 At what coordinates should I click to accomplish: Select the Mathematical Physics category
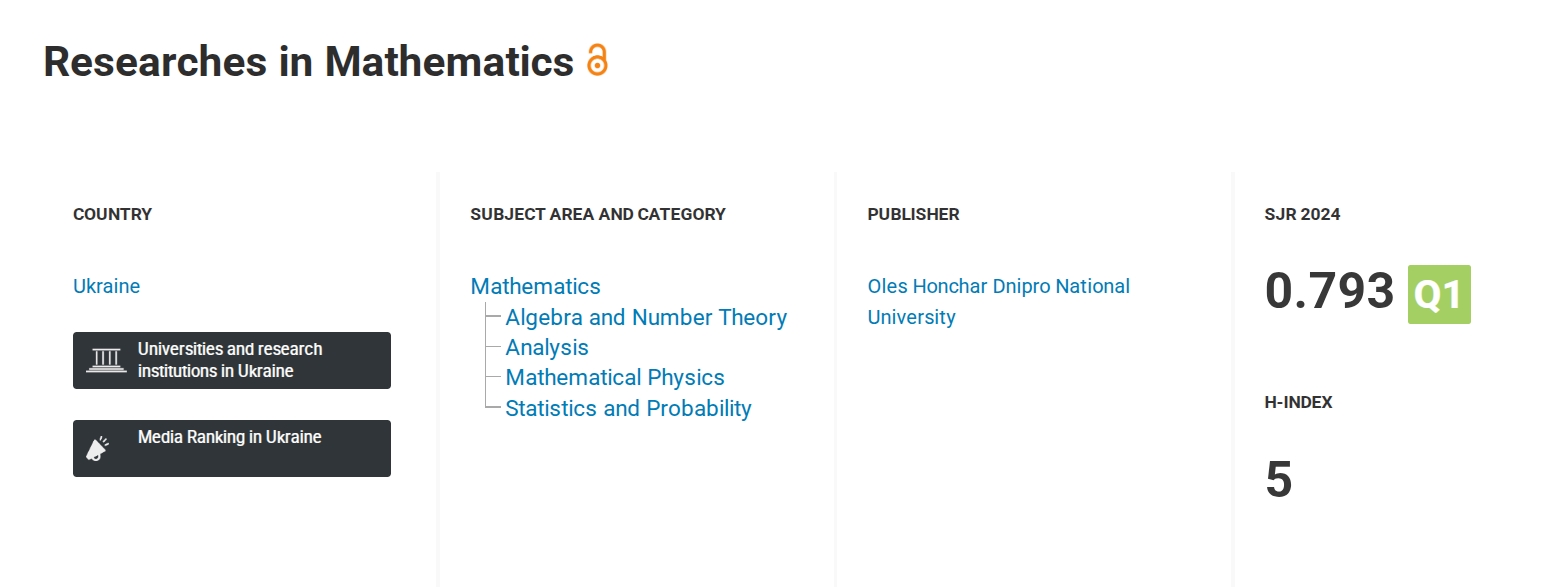pyautogui.click(x=615, y=377)
